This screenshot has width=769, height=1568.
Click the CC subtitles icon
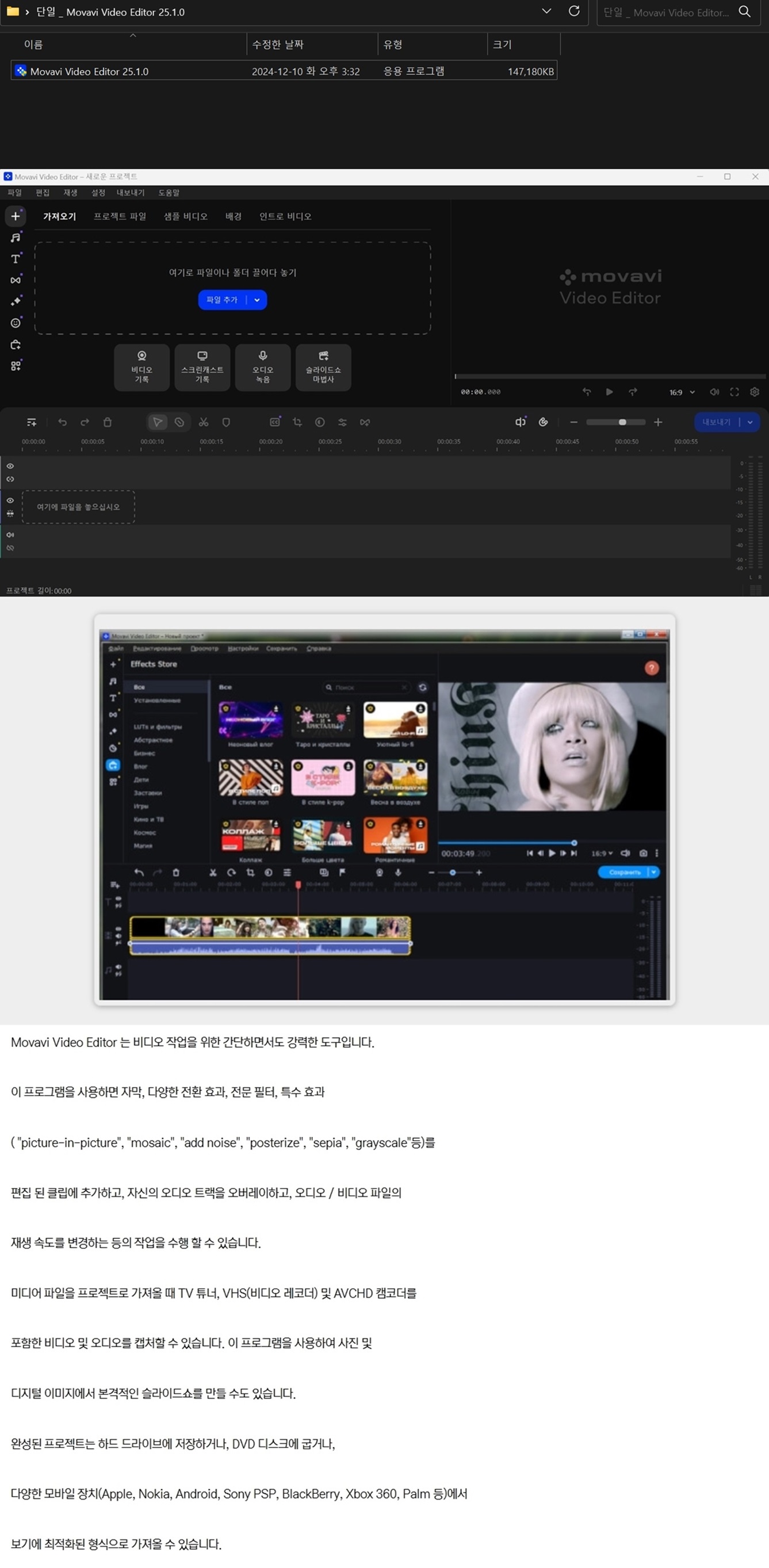[275, 422]
